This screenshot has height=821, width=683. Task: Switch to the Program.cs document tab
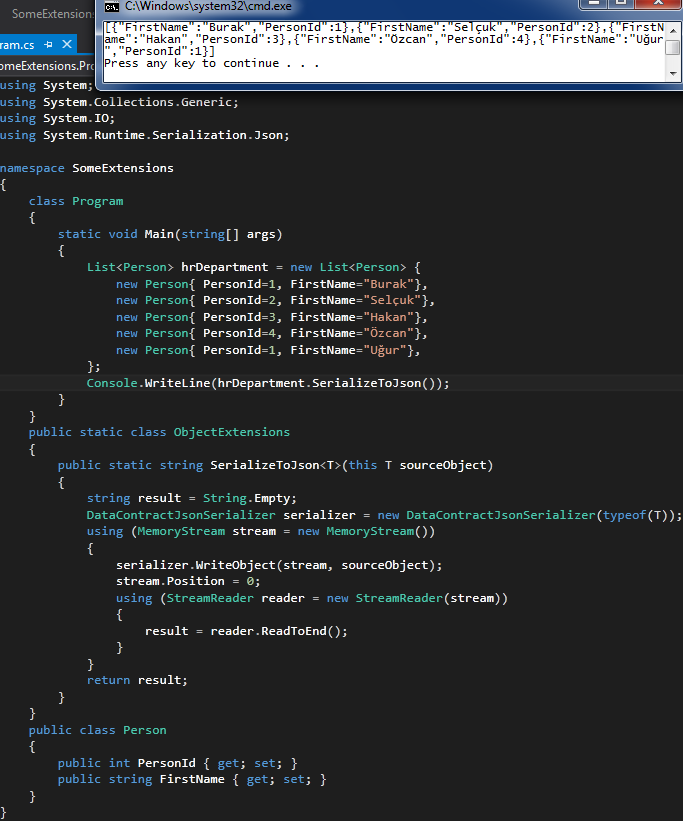click(17, 45)
